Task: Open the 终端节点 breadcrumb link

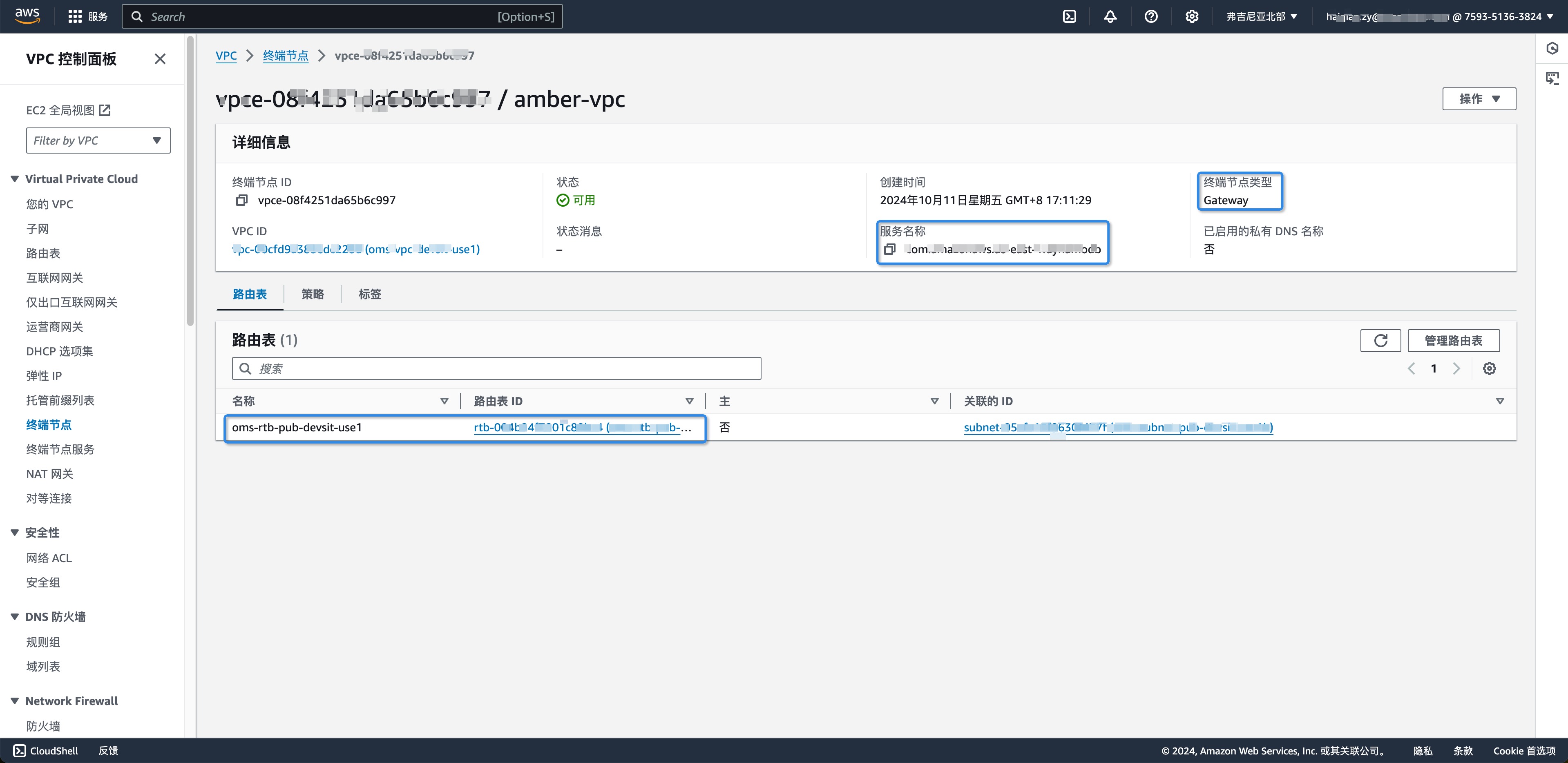Action: [286, 56]
